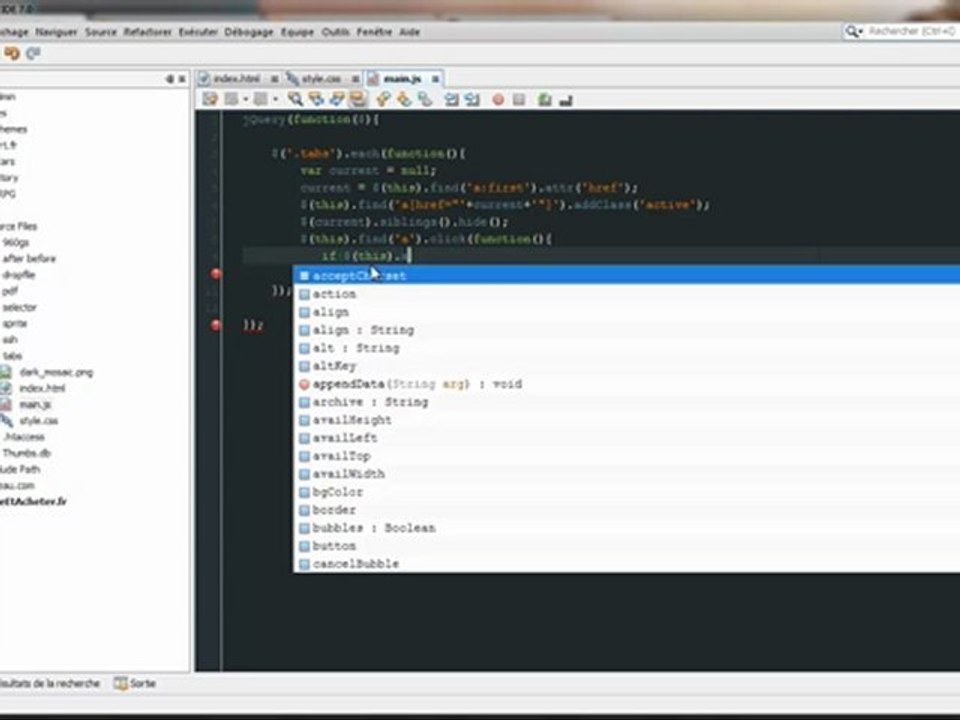The width and height of the screenshot is (960, 720).
Task: Select bgColor completion entry
Action: 627,492
